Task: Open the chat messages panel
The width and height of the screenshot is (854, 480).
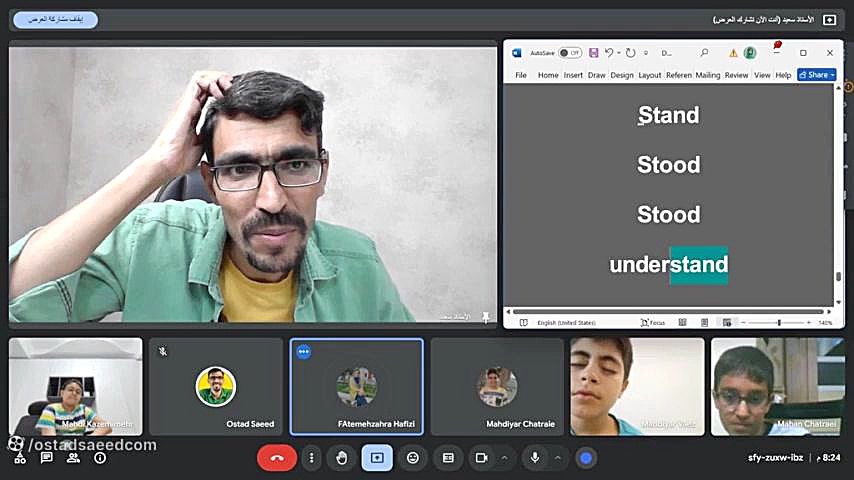Action: pyautogui.click(x=46, y=458)
